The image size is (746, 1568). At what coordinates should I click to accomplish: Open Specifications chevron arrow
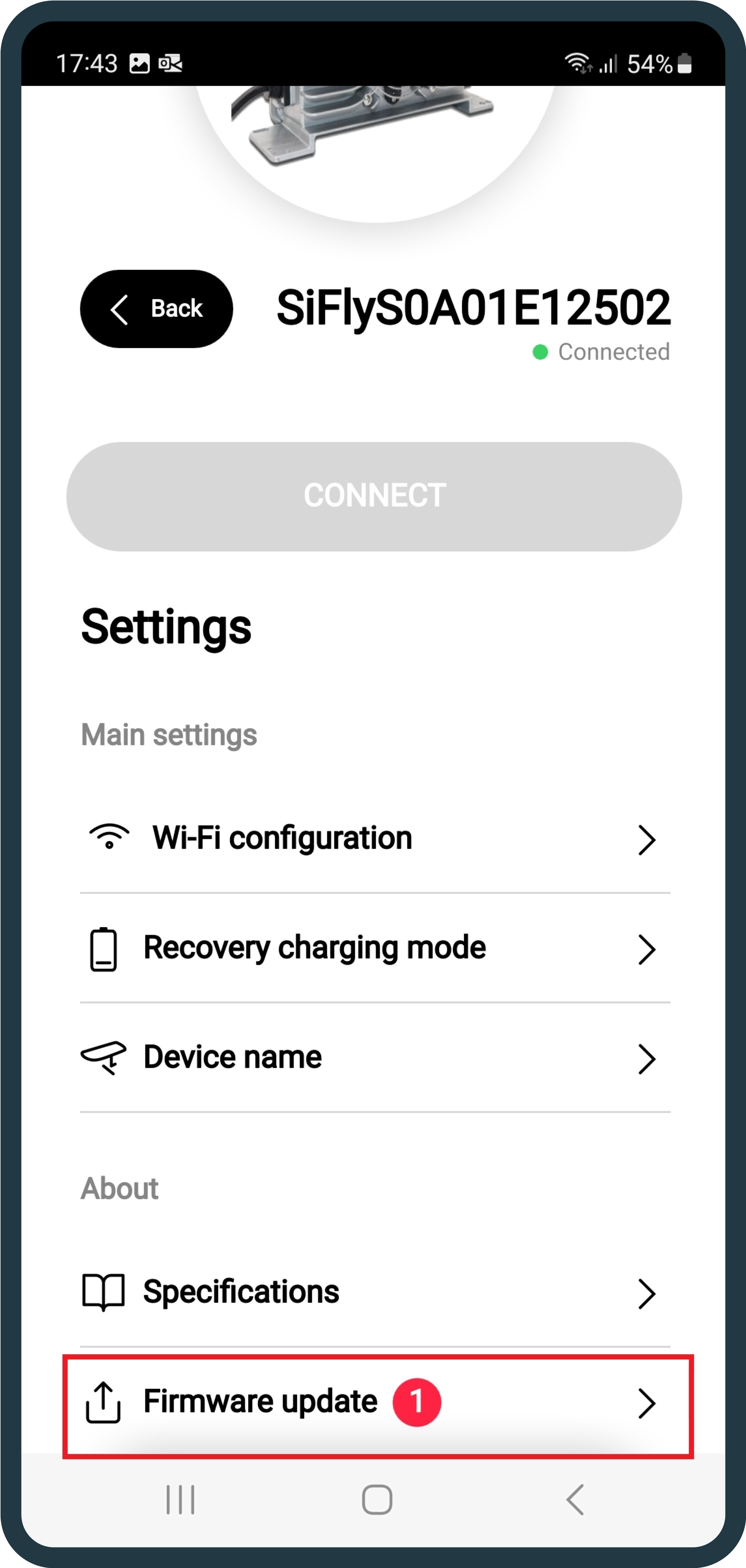click(x=647, y=1293)
